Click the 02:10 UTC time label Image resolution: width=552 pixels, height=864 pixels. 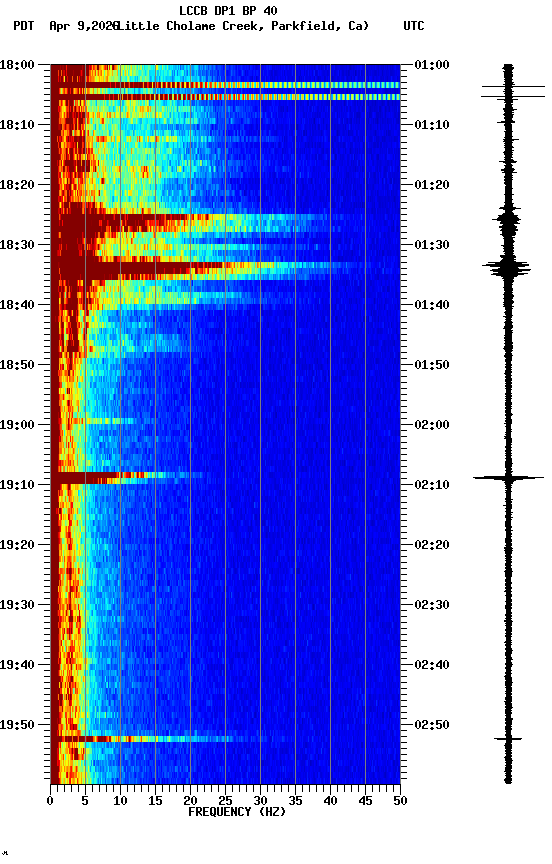click(432, 485)
